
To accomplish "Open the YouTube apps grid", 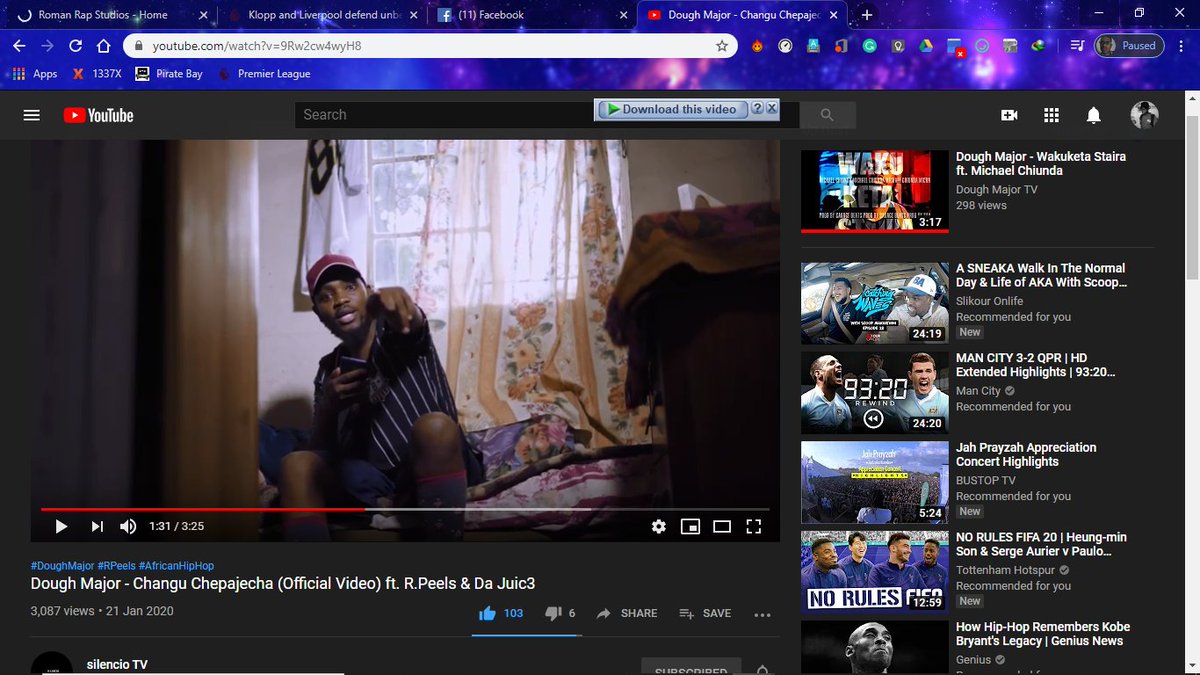I will [1051, 115].
